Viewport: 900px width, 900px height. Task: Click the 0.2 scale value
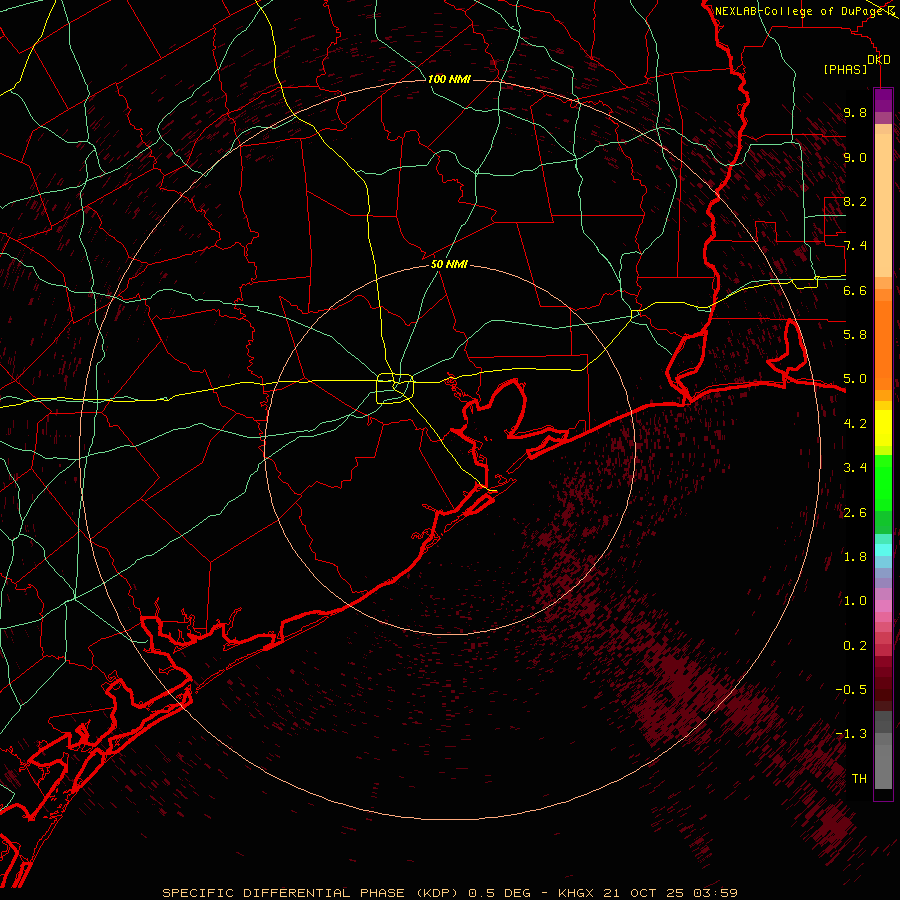[855, 646]
